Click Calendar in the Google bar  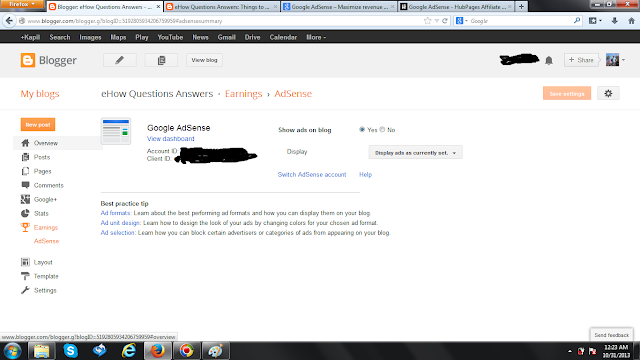coord(283,37)
